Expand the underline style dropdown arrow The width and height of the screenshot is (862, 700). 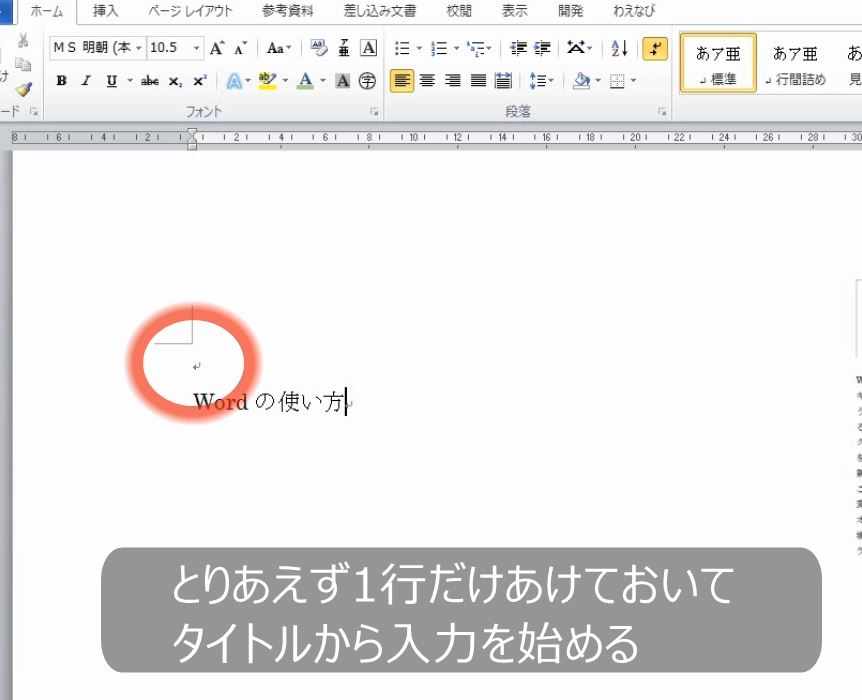[130, 81]
